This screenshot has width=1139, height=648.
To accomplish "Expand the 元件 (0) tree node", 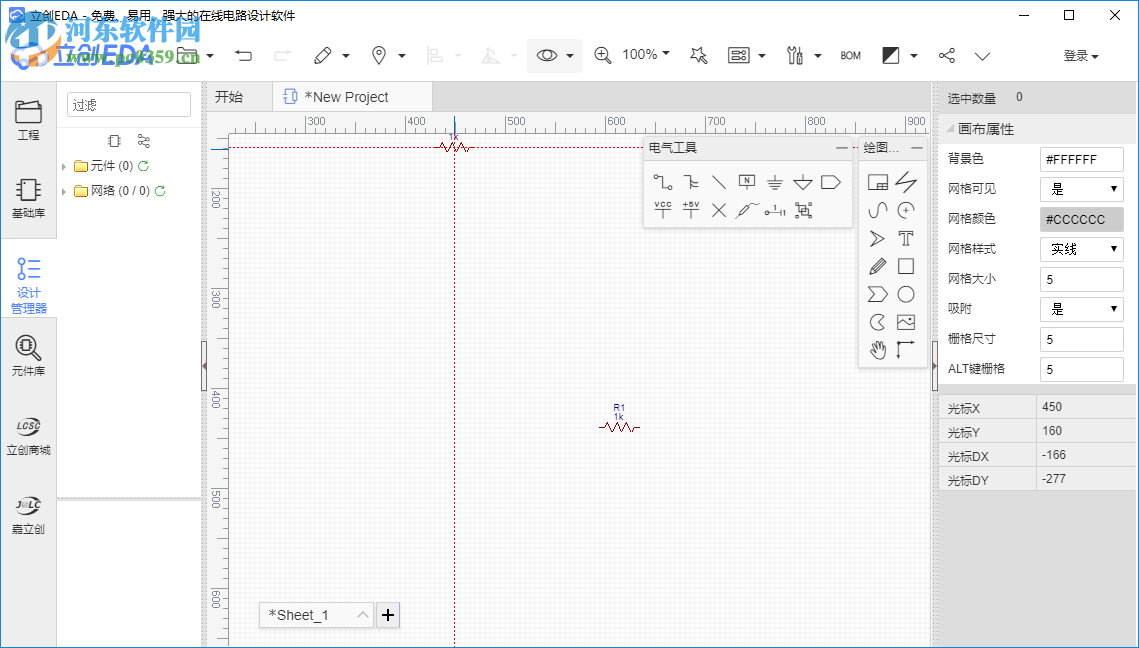I will click(65, 167).
